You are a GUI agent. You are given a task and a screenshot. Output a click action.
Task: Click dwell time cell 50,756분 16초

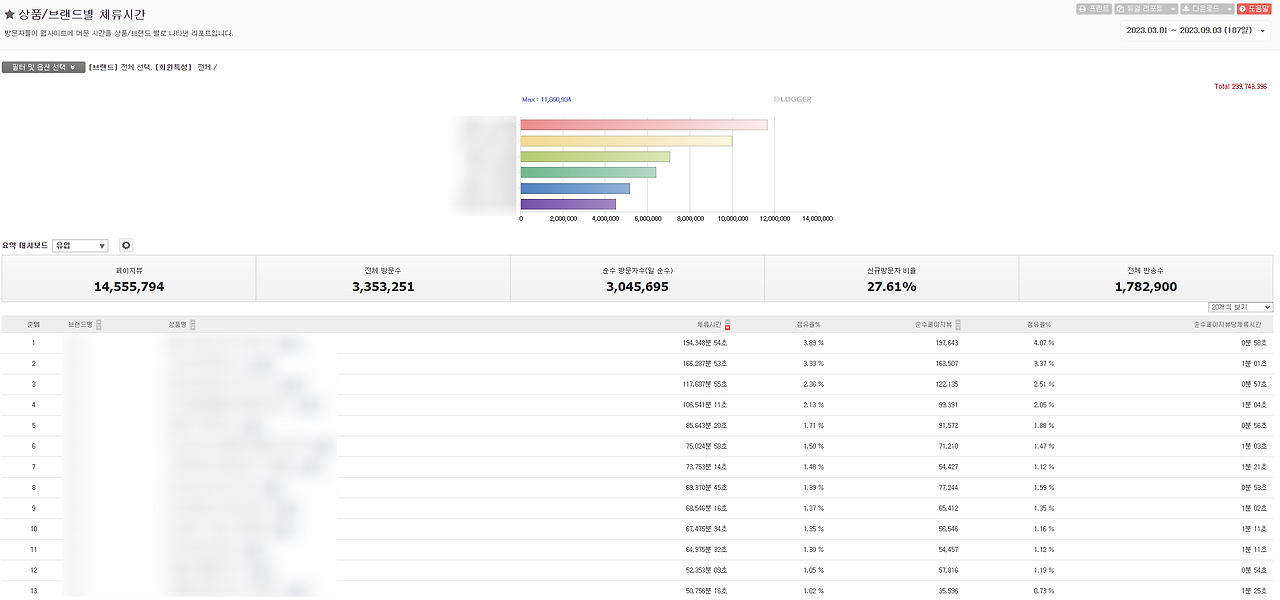click(706, 591)
